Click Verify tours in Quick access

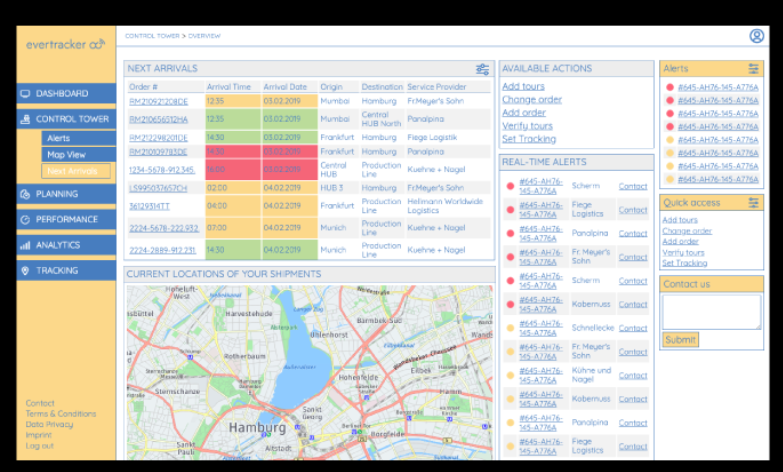683,252
